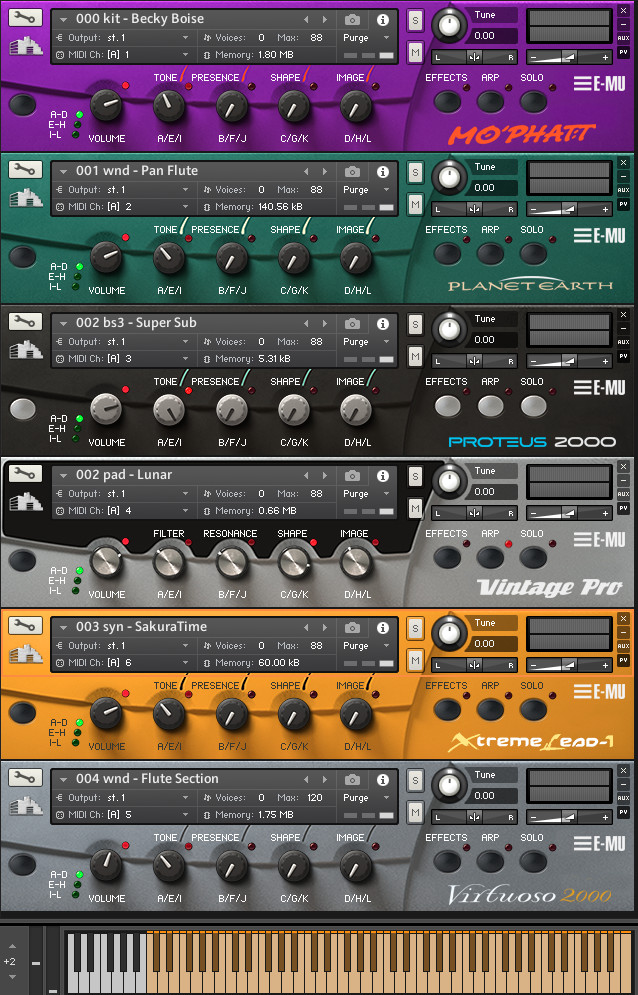Shift keyboard octave down
The width and height of the screenshot is (638, 995).
click(x=11, y=977)
